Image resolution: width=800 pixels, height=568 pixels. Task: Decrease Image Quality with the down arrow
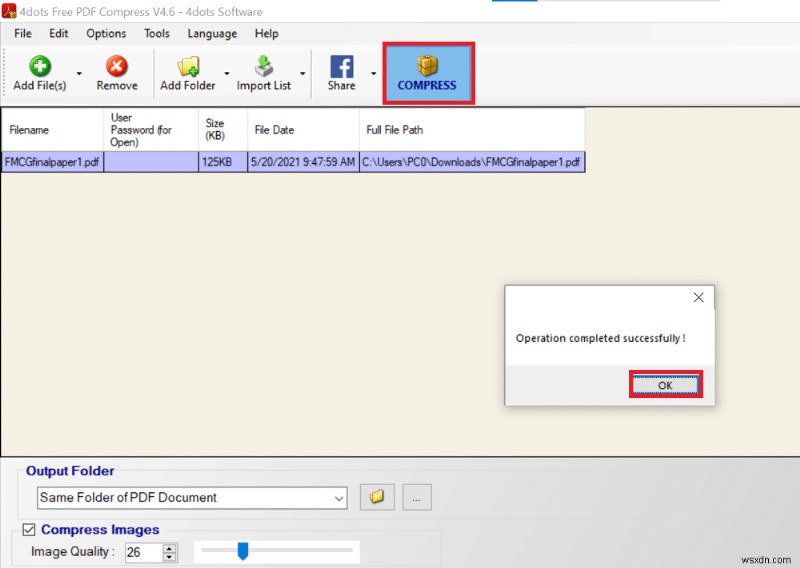point(169,557)
